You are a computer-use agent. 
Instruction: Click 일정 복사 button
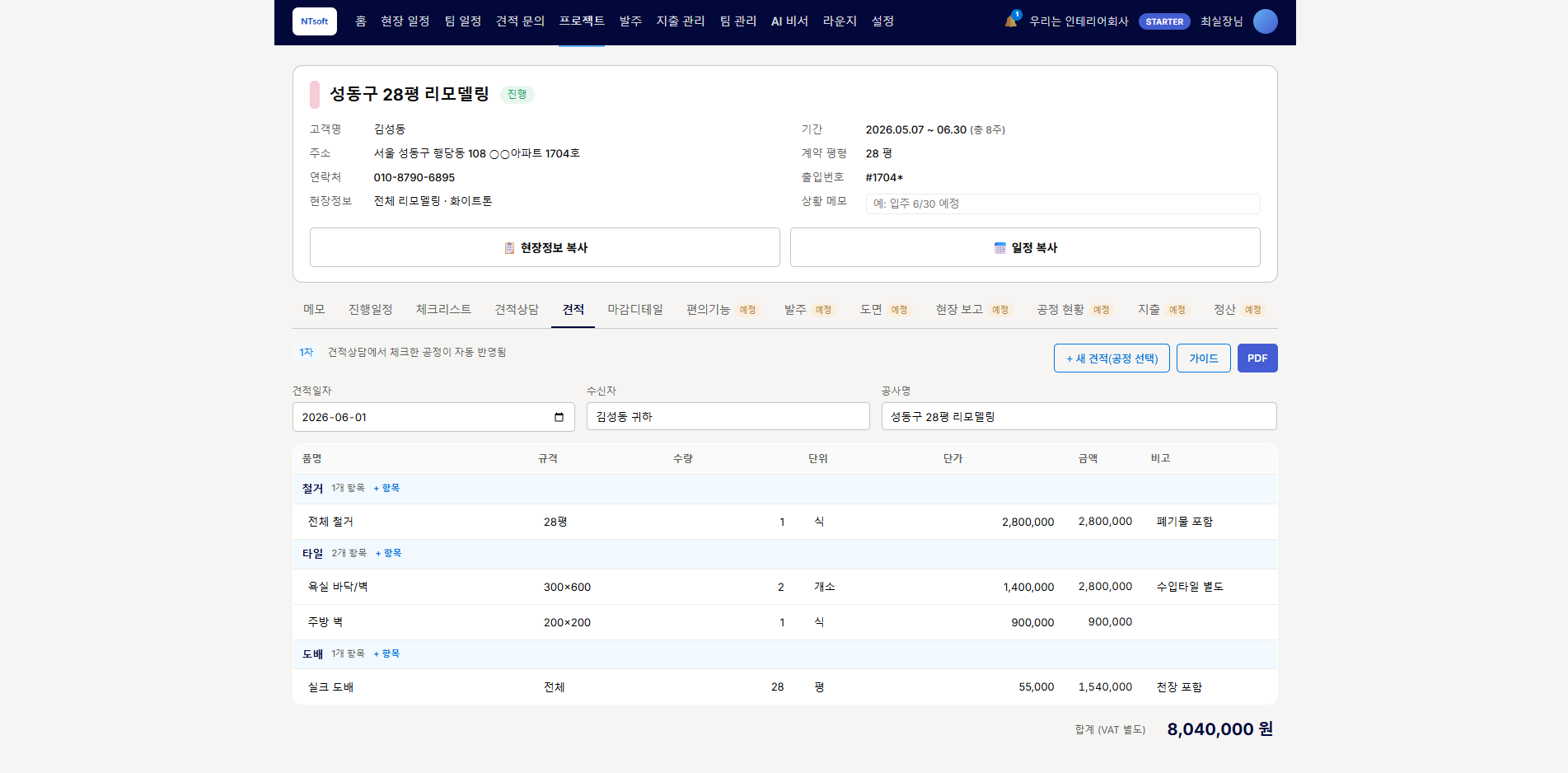pos(1025,247)
